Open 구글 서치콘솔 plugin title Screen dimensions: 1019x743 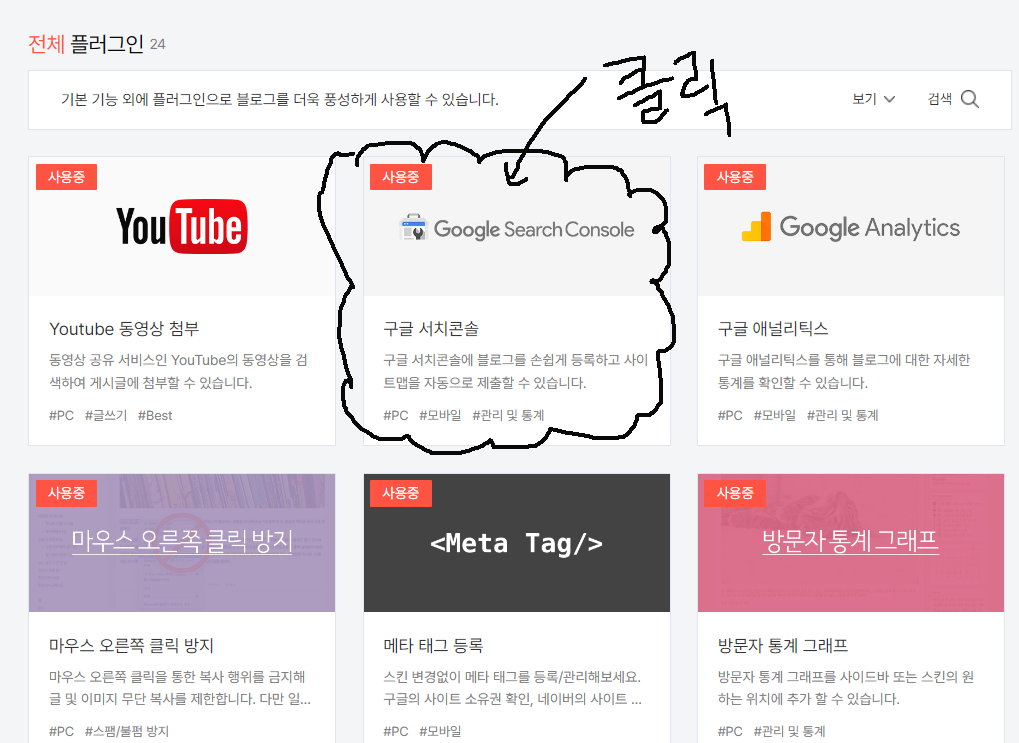[431, 329]
